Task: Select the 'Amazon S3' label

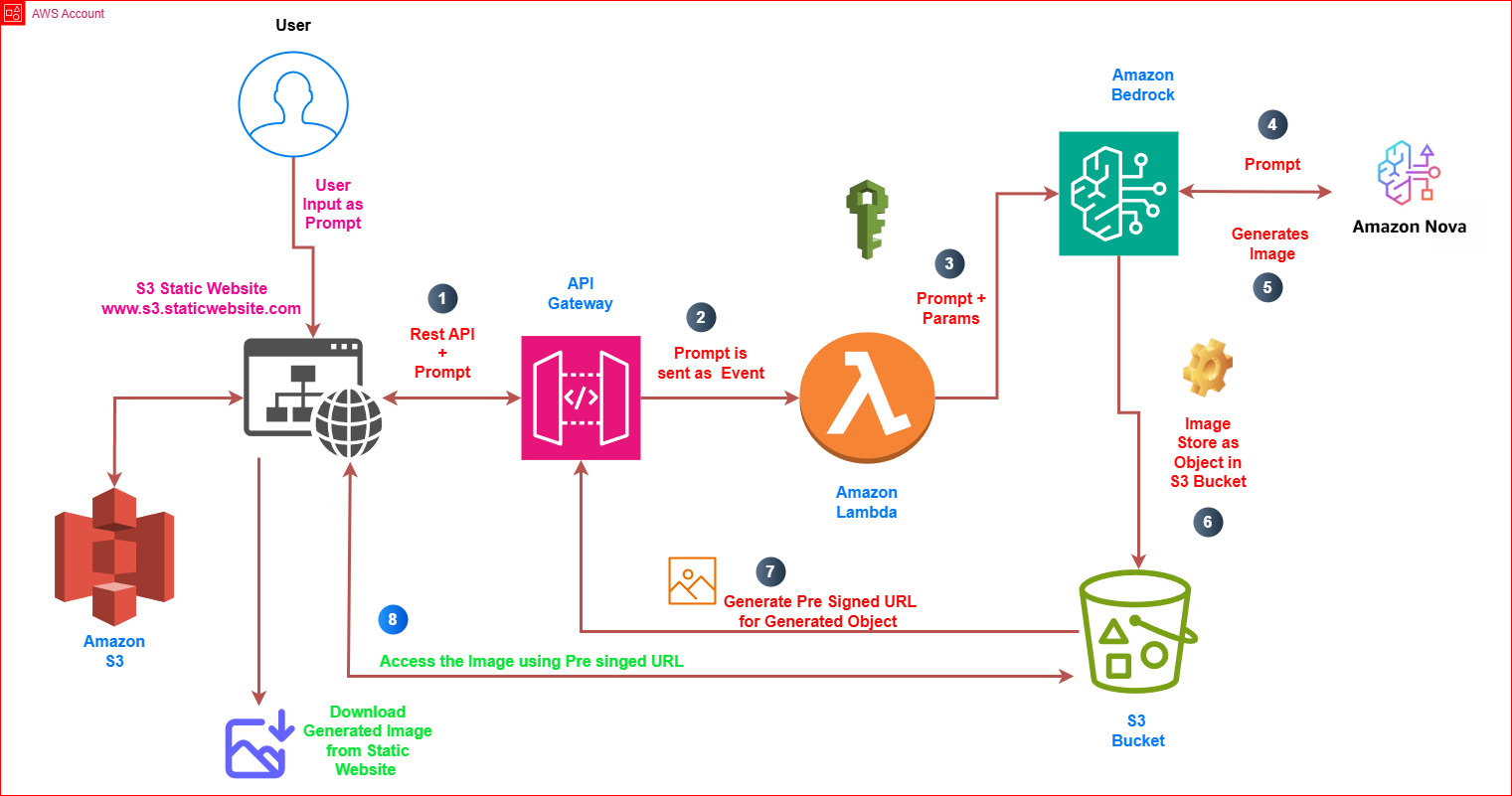Action: click(114, 651)
